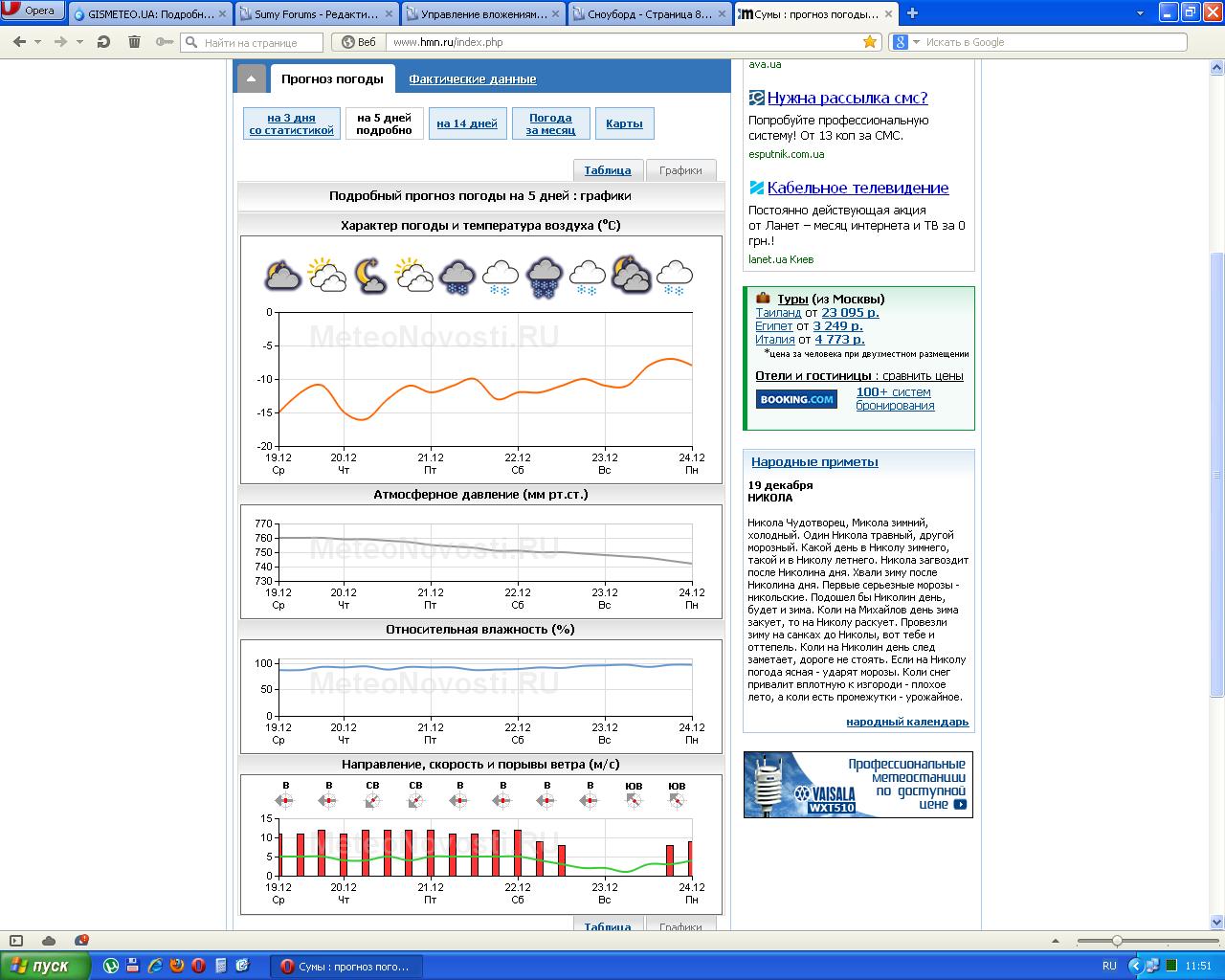The image size is (1225, 980).
Task: Click the на 14 дней forecast button
Action: 467,123
